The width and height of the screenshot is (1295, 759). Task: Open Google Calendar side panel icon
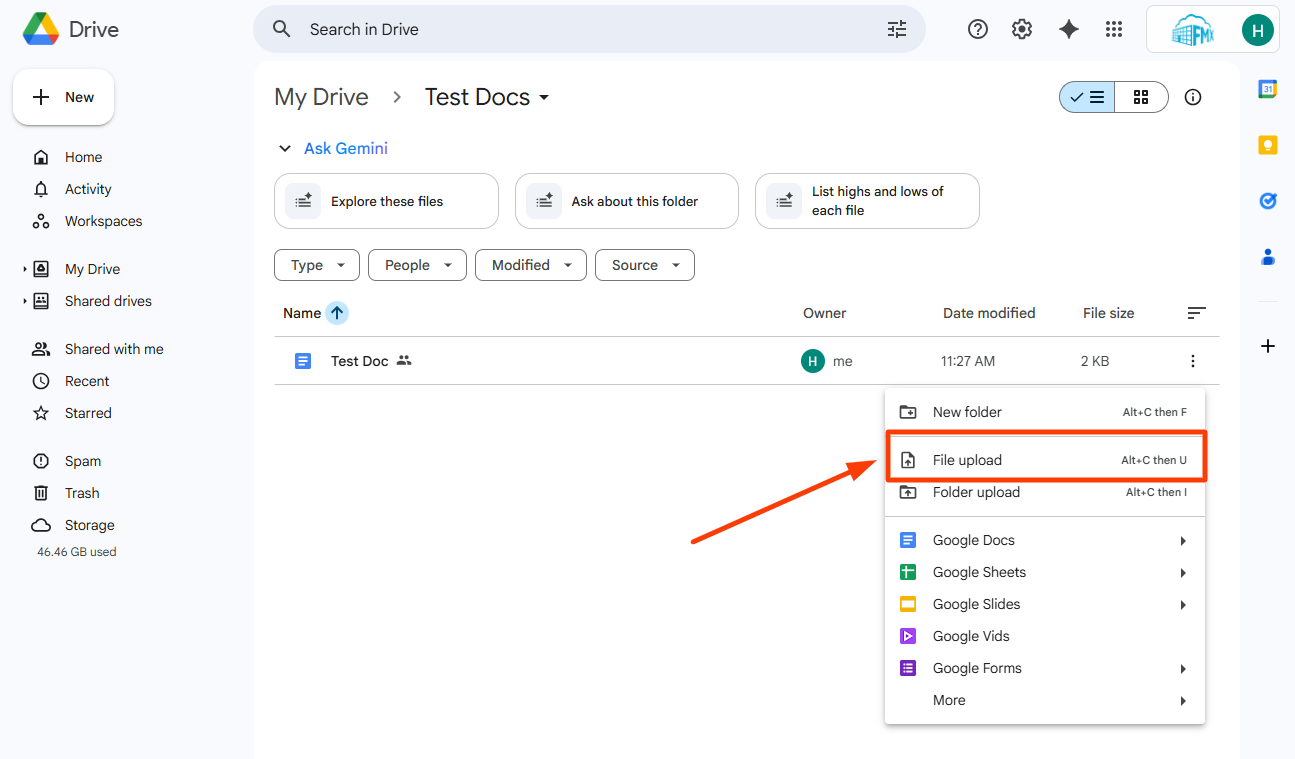pos(1268,89)
